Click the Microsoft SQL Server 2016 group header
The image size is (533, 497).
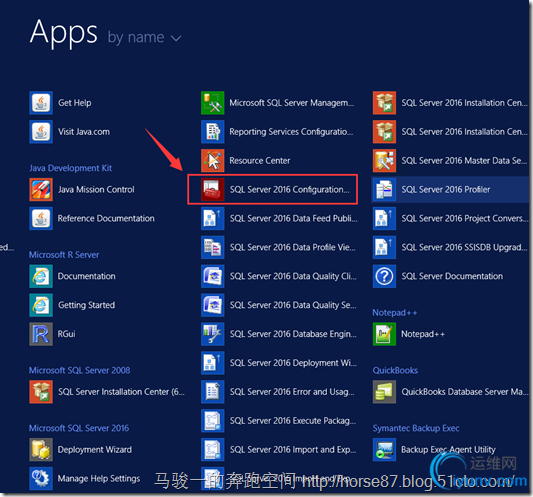[79, 428]
